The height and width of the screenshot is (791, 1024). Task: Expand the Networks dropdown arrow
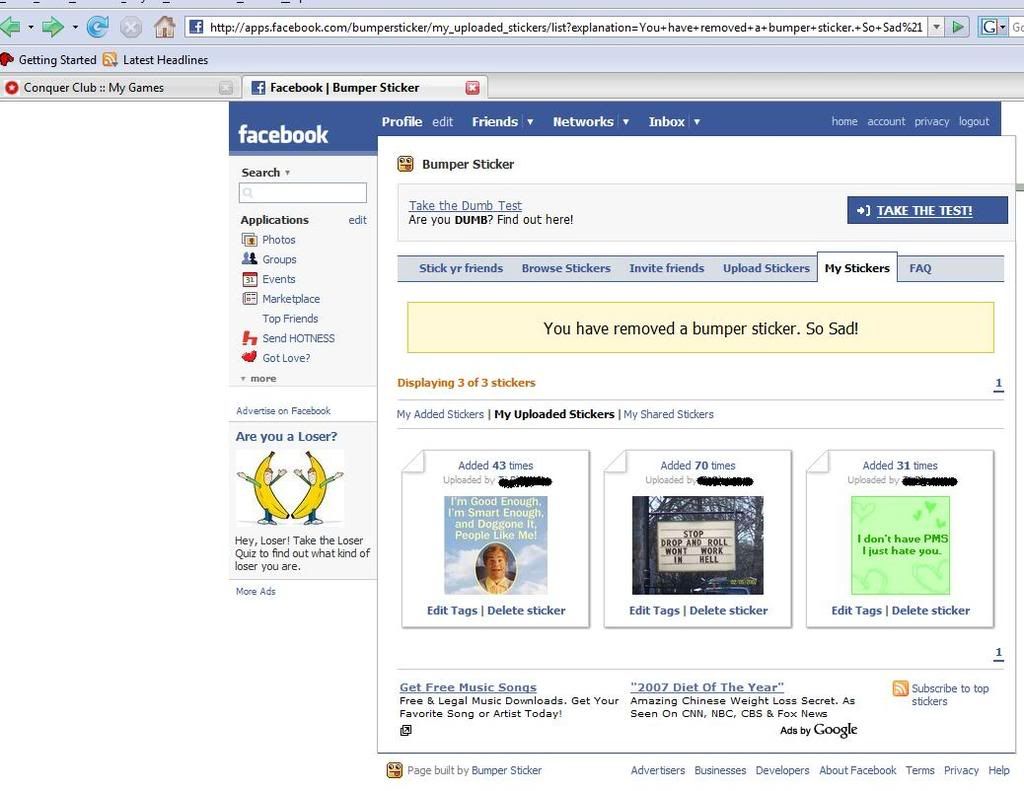(x=626, y=122)
